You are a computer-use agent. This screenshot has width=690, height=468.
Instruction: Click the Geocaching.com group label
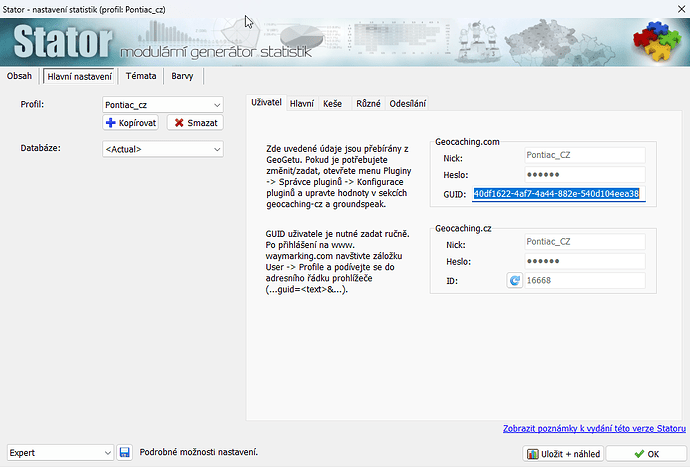click(467, 142)
